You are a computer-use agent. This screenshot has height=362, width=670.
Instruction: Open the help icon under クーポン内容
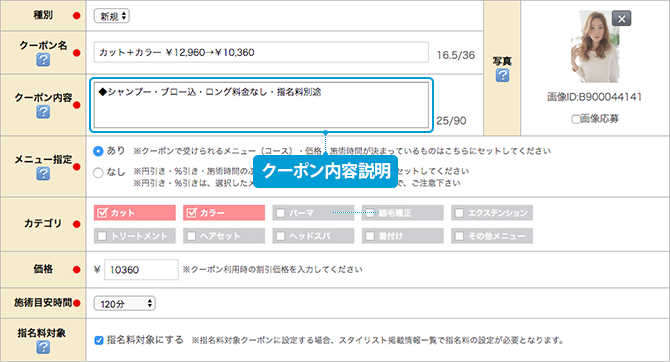tap(43, 112)
